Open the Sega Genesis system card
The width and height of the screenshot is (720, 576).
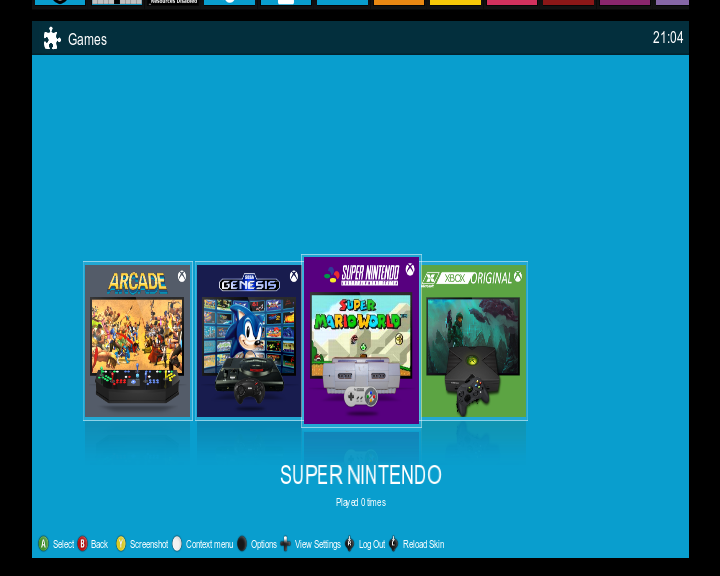tap(249, 341)
